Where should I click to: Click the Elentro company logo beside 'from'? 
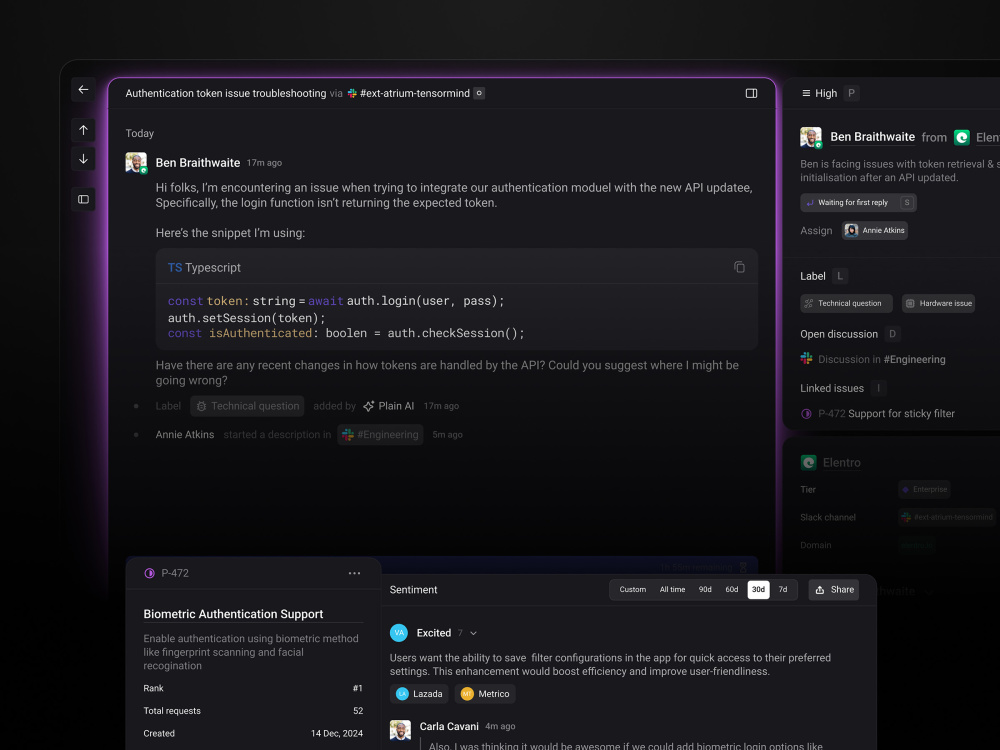click(x=961, y=137)
